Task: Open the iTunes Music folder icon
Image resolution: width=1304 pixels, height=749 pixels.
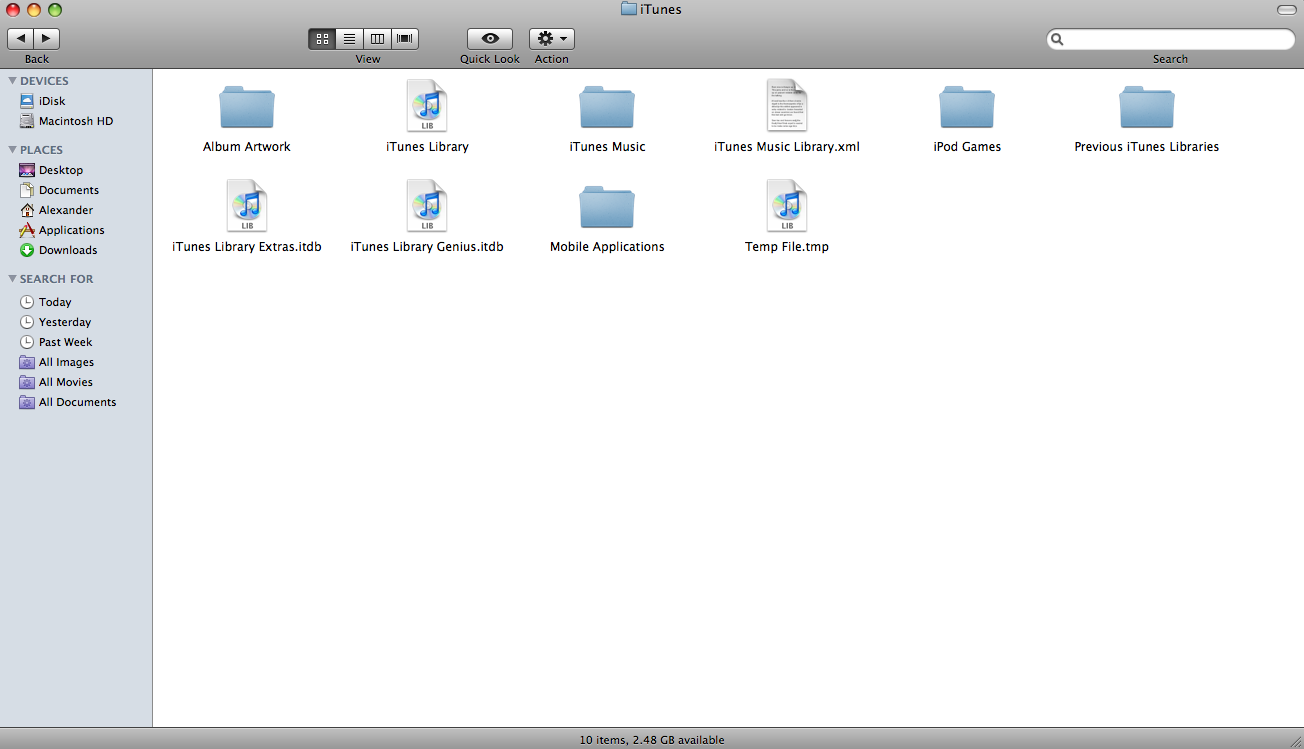Action: 607,106
